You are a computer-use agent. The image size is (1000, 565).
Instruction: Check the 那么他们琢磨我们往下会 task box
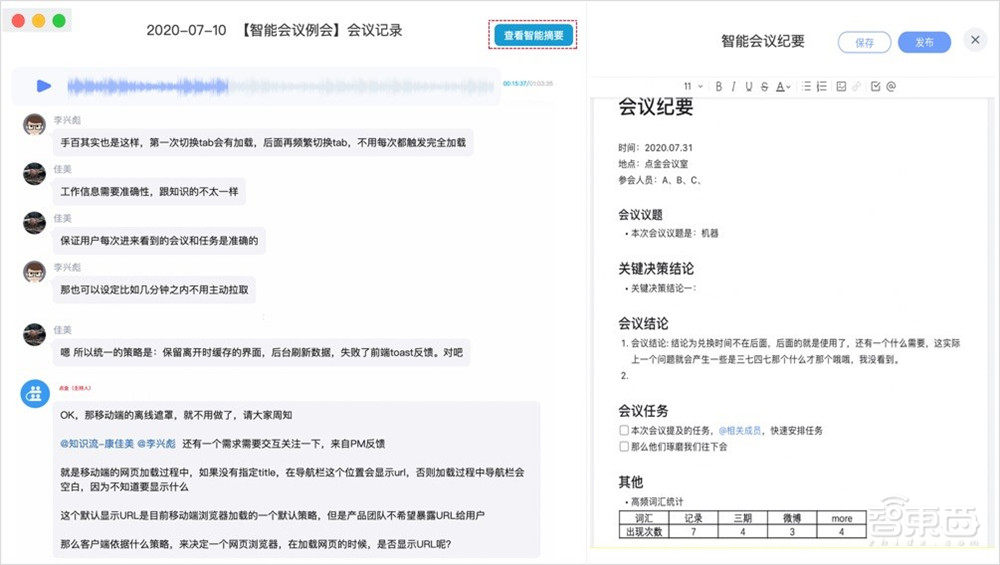pos(624,446)
